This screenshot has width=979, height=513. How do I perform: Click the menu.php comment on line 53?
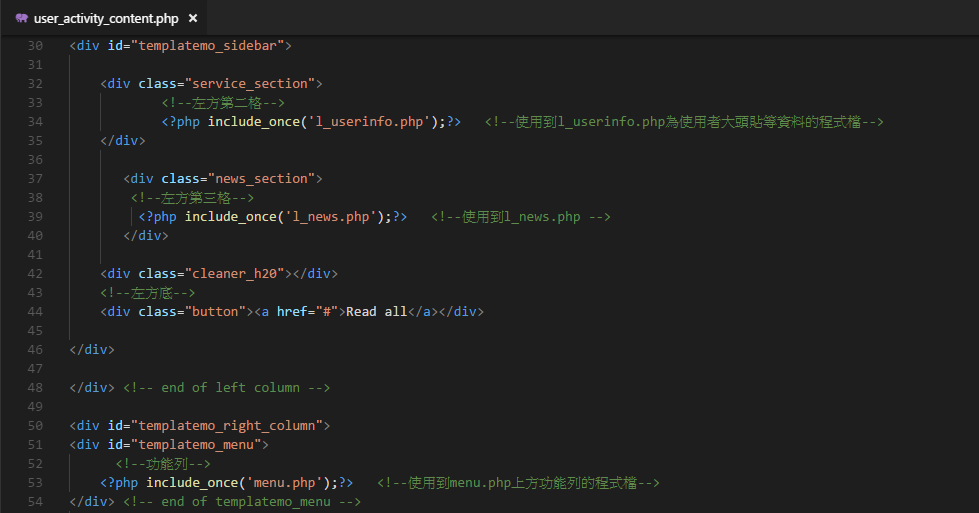point(518,482)
